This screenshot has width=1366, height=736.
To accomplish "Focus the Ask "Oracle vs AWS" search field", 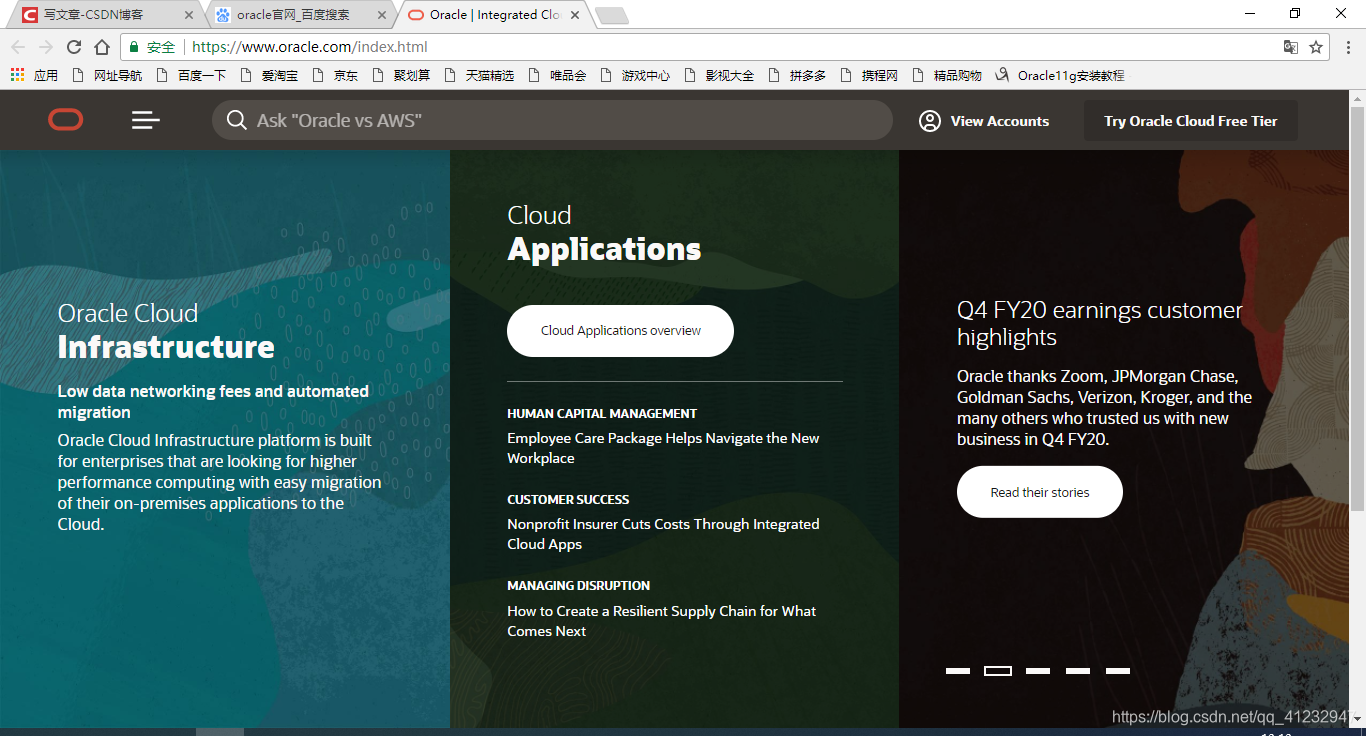I will [552, 120].
